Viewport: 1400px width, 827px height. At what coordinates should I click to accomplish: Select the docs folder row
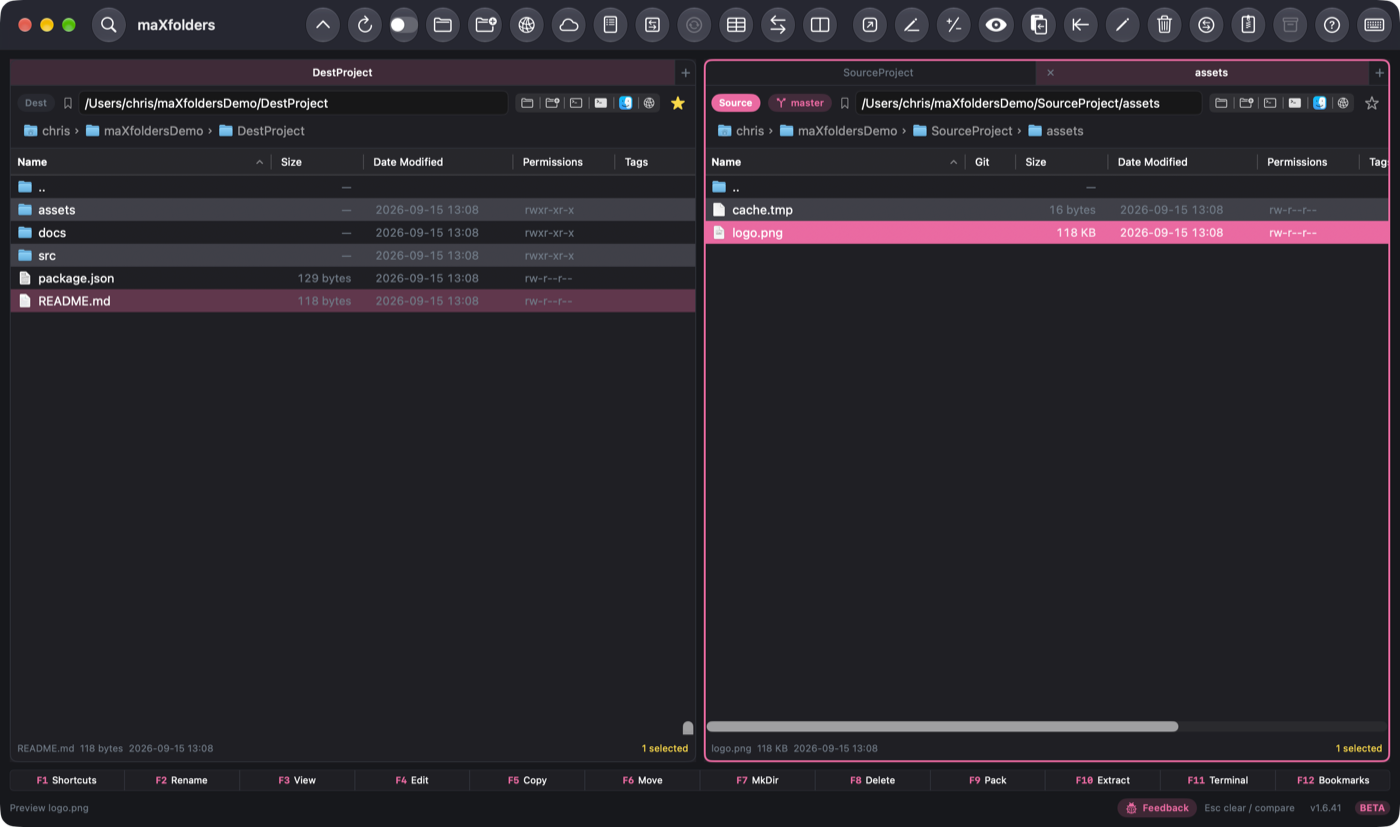tap(353, 232)
